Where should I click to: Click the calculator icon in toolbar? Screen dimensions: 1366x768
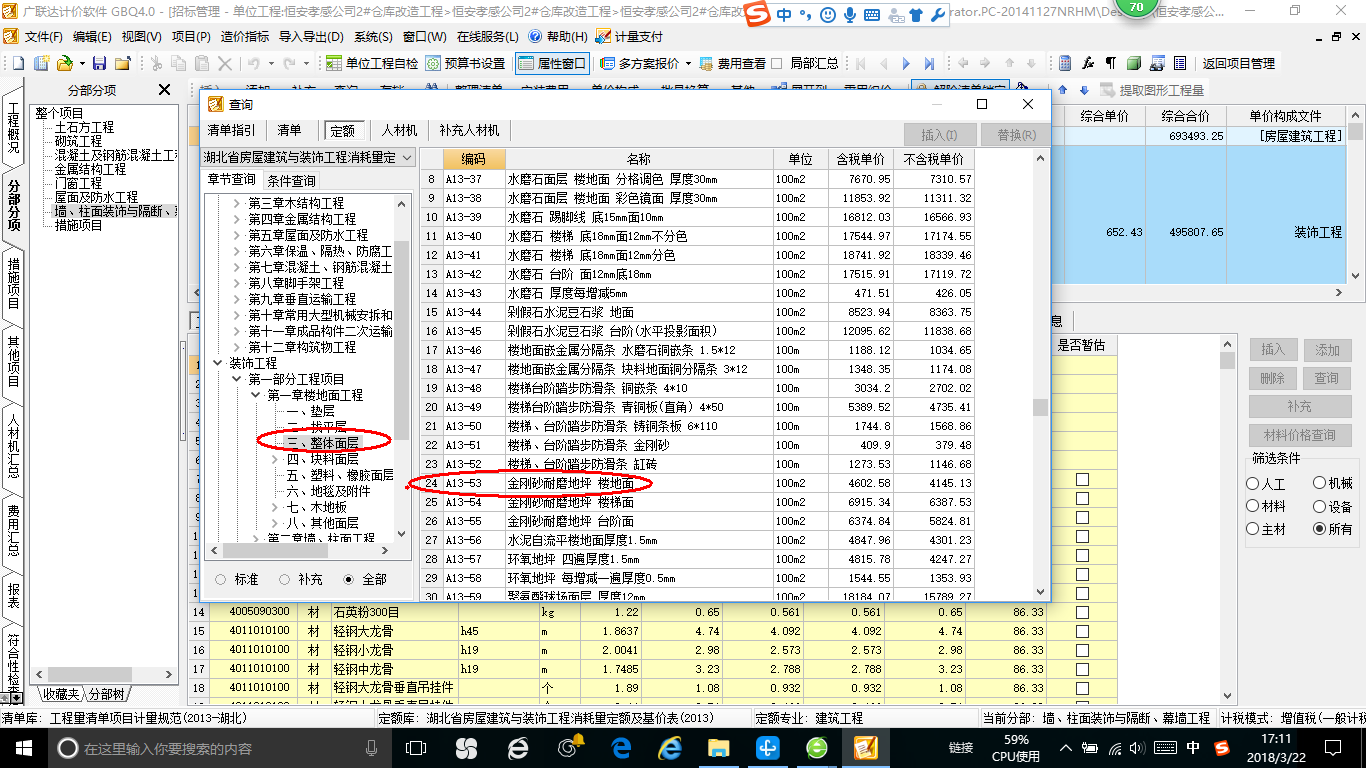click(x=1065, y=63)
